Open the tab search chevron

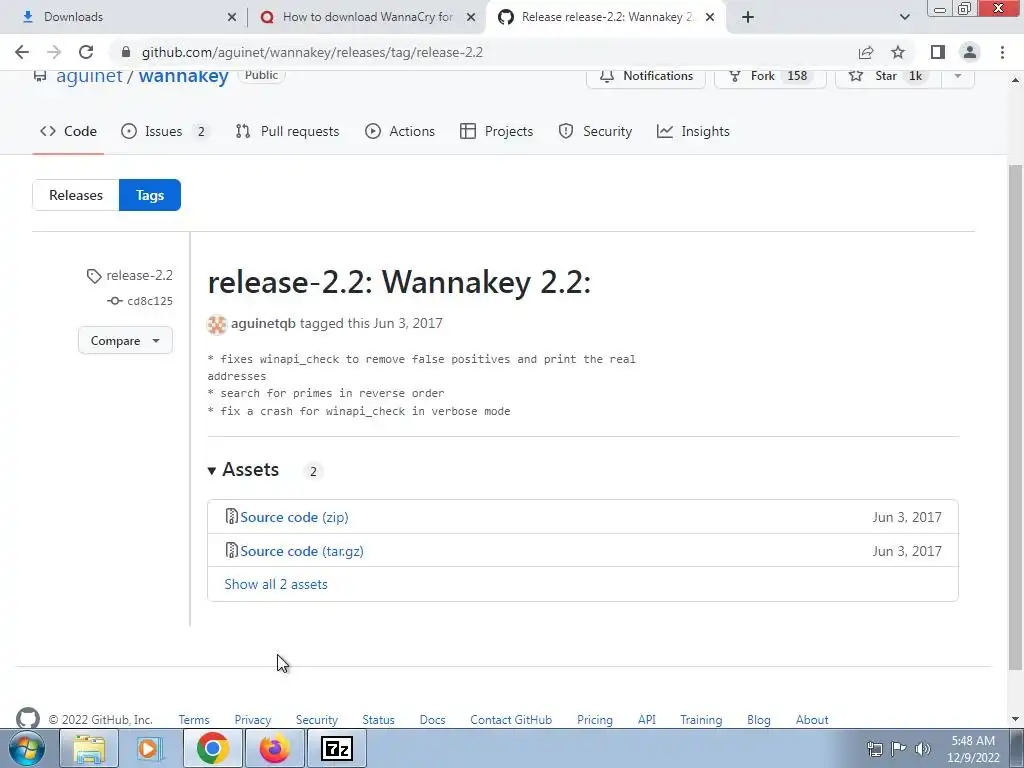point(904,17)
